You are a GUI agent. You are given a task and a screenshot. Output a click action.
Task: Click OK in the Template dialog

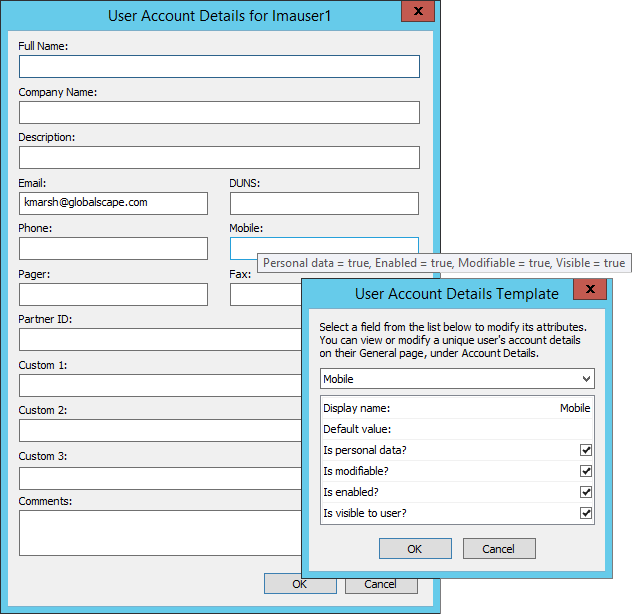click(x=415, y=548)
